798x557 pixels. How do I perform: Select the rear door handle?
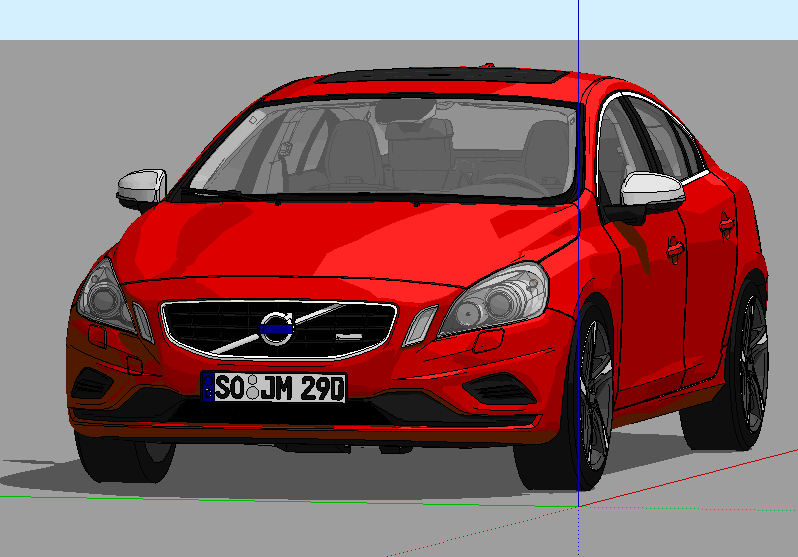tap(727, 225)
